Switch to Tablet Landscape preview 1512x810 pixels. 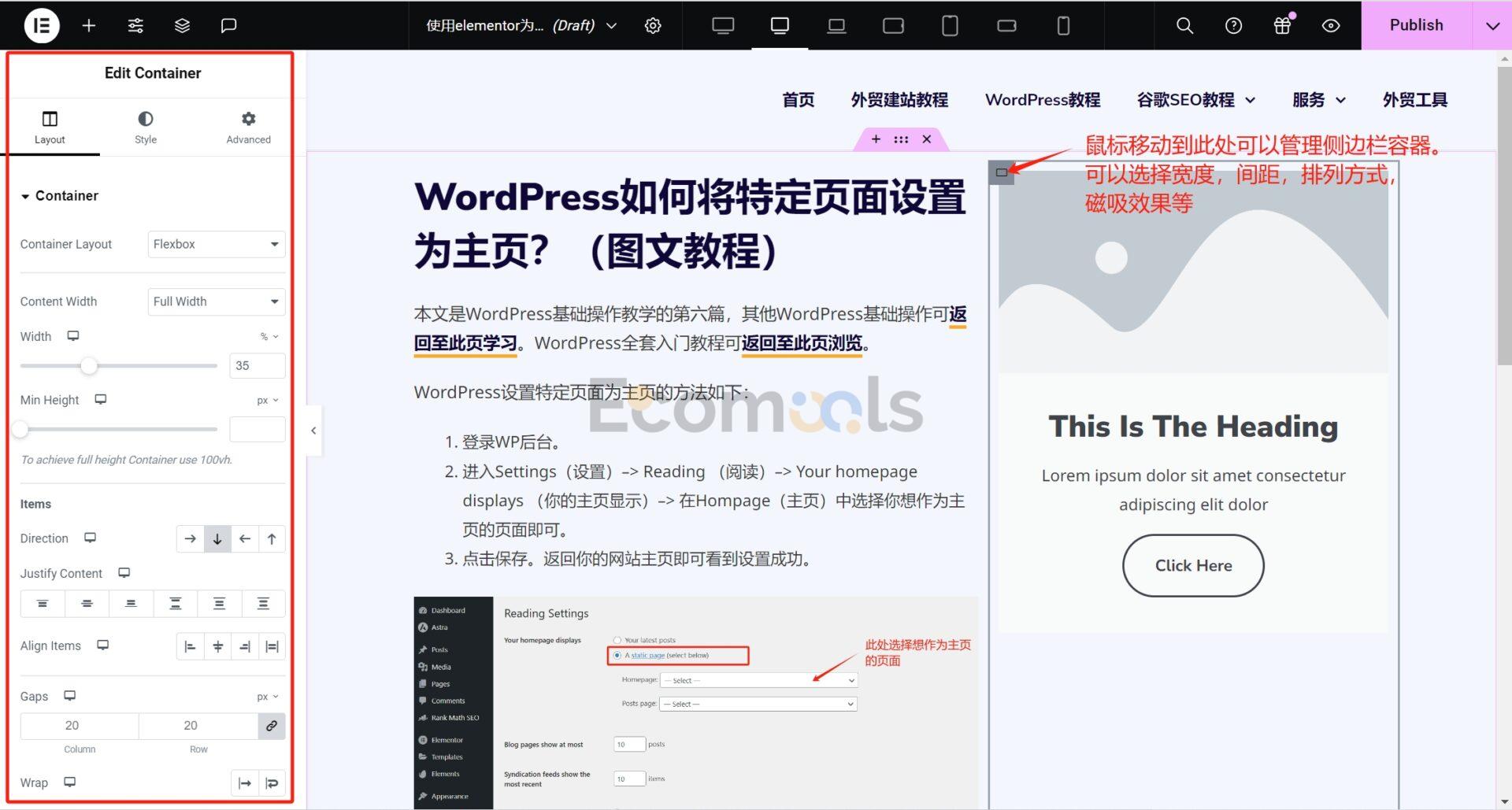coord(893,25)
